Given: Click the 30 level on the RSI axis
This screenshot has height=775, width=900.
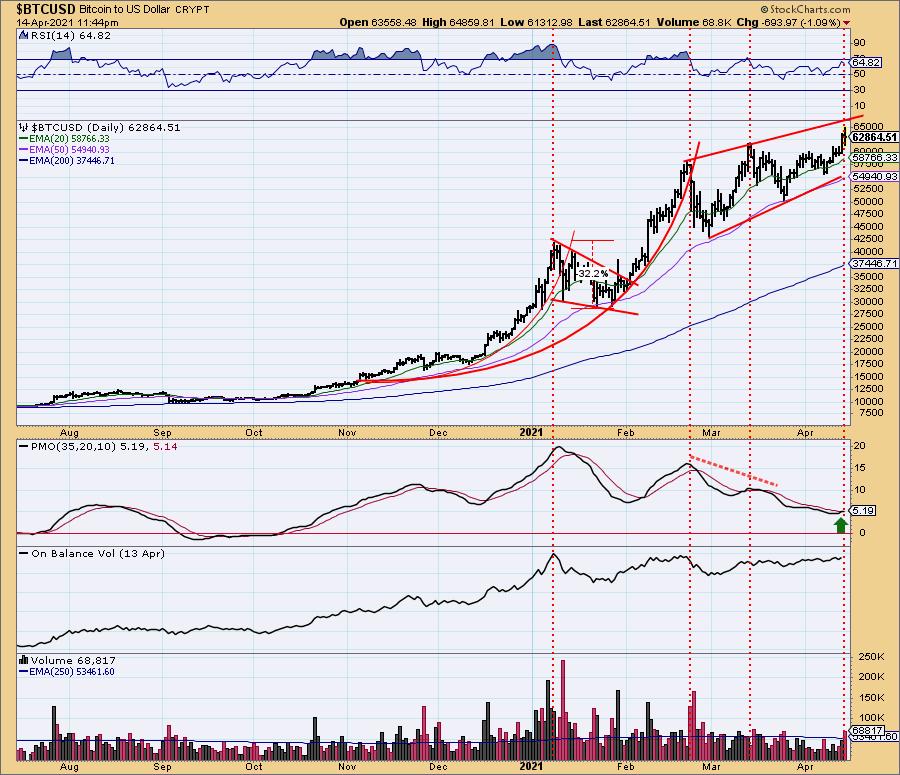Looking at the screenshot, I should pyautogui.click(x=860, y=90).
